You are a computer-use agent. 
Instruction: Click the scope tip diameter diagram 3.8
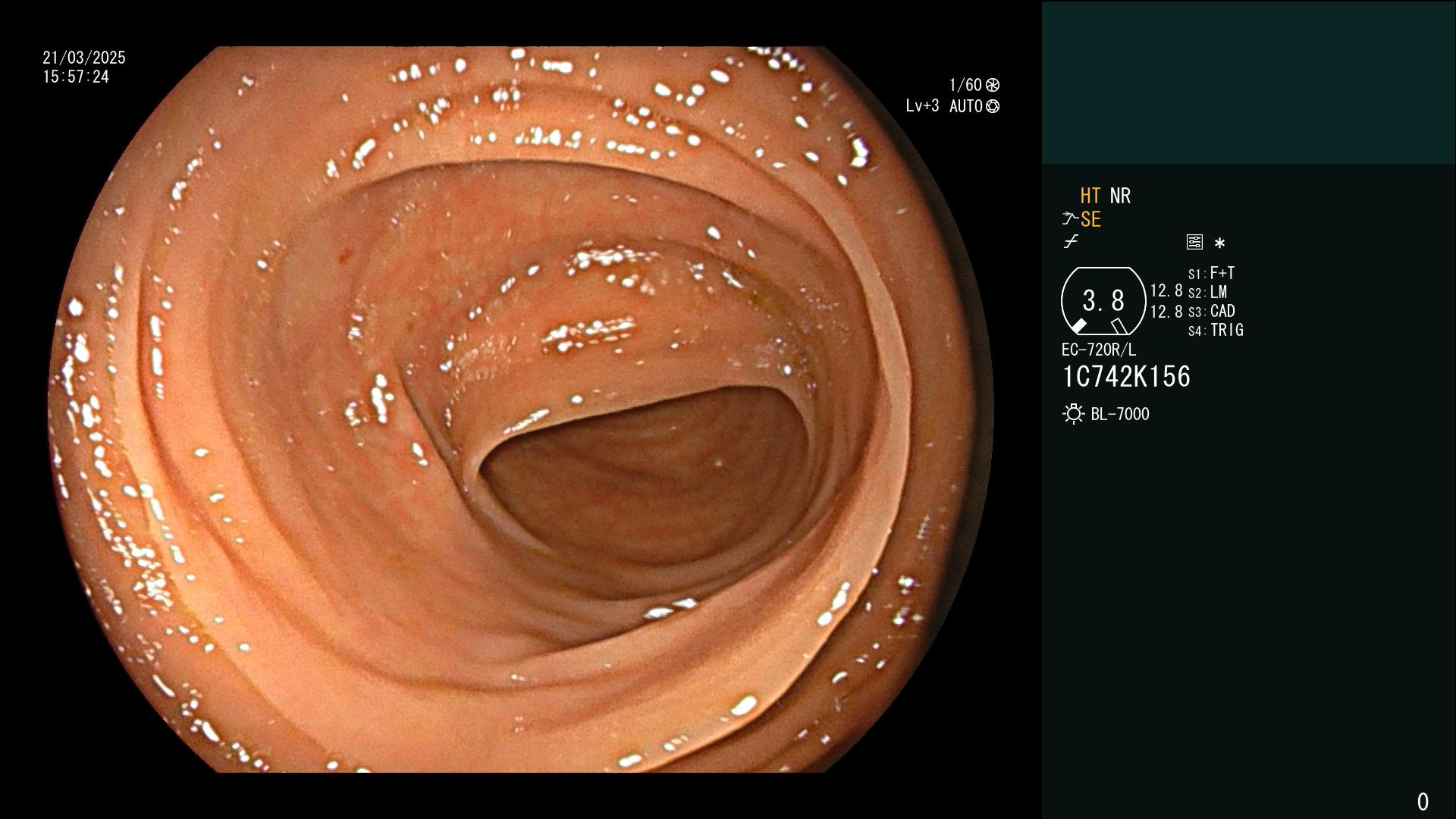(1103, 301)
